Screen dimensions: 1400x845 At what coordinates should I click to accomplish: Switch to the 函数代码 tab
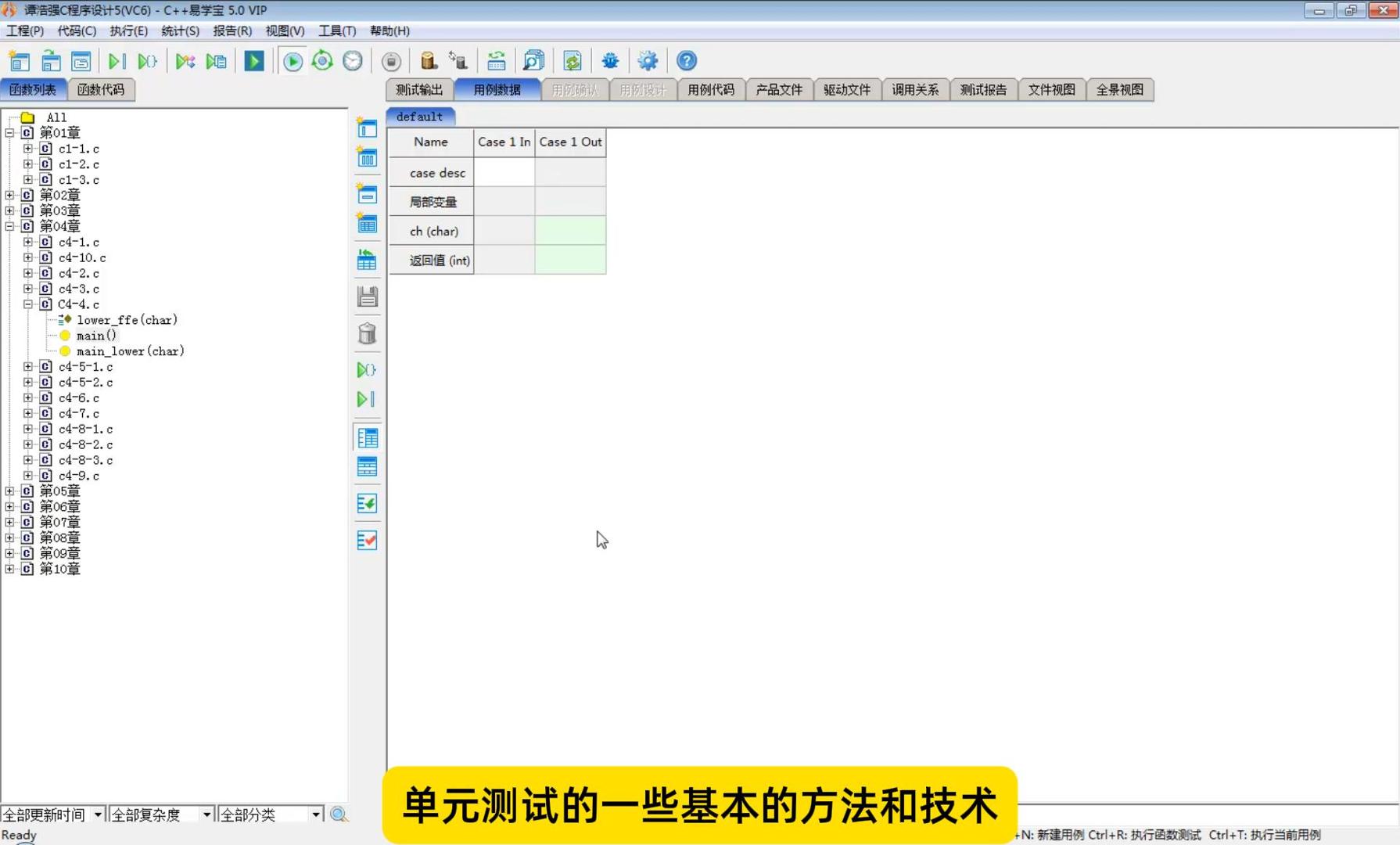pyautogui.click(x=101, y=89)
